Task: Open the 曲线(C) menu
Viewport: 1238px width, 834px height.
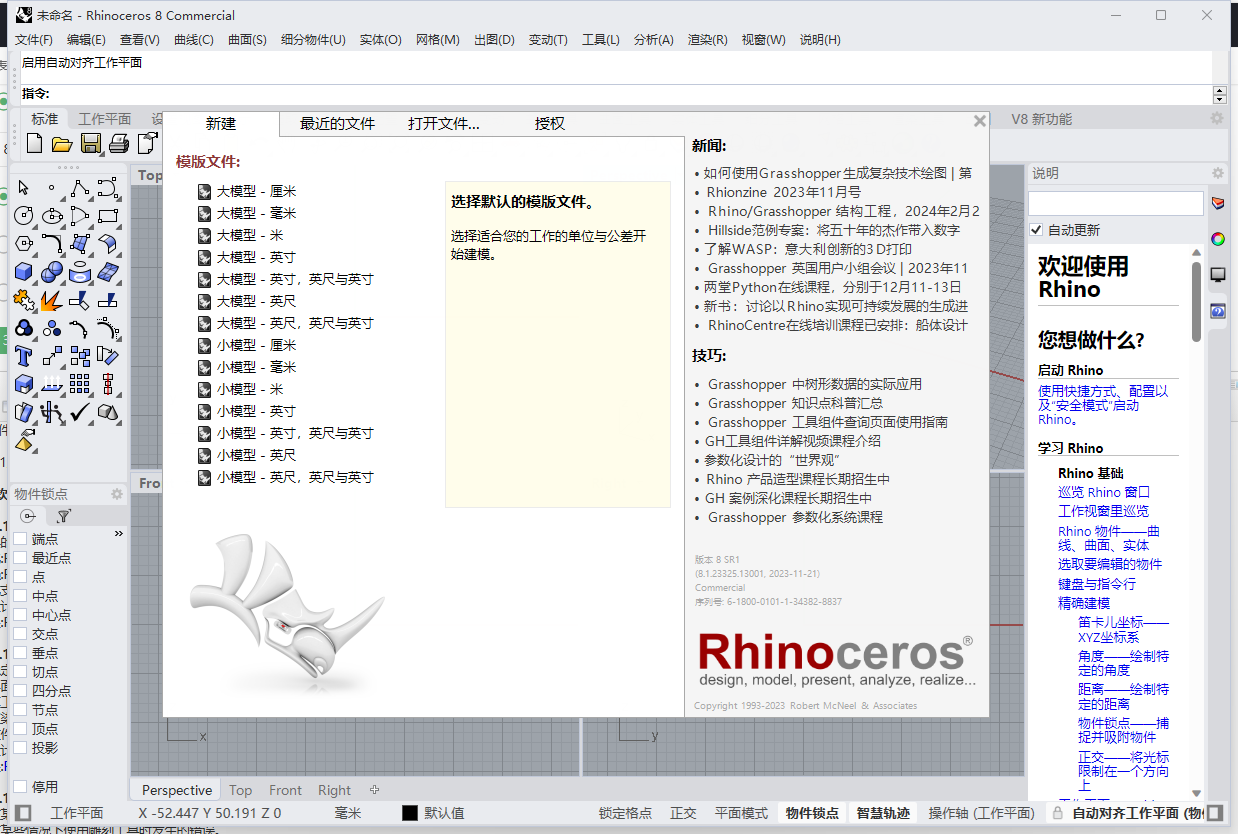Action: point(193,40)
